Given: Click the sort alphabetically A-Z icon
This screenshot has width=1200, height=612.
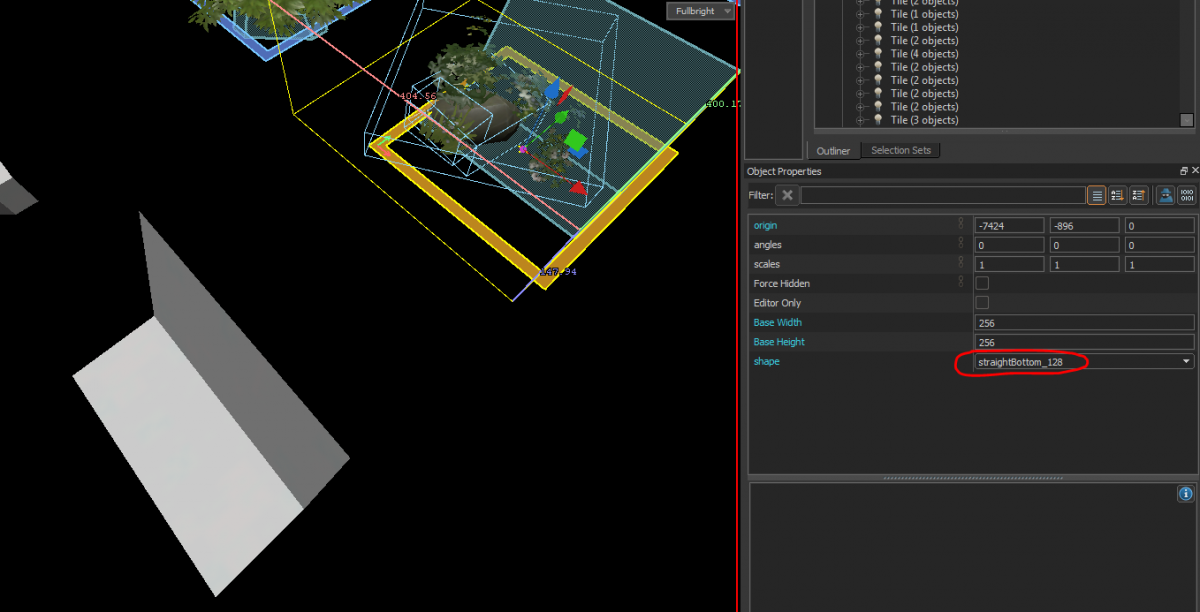Looking at the screenshot, I should pyautogui.click(x=1118, y=195).
